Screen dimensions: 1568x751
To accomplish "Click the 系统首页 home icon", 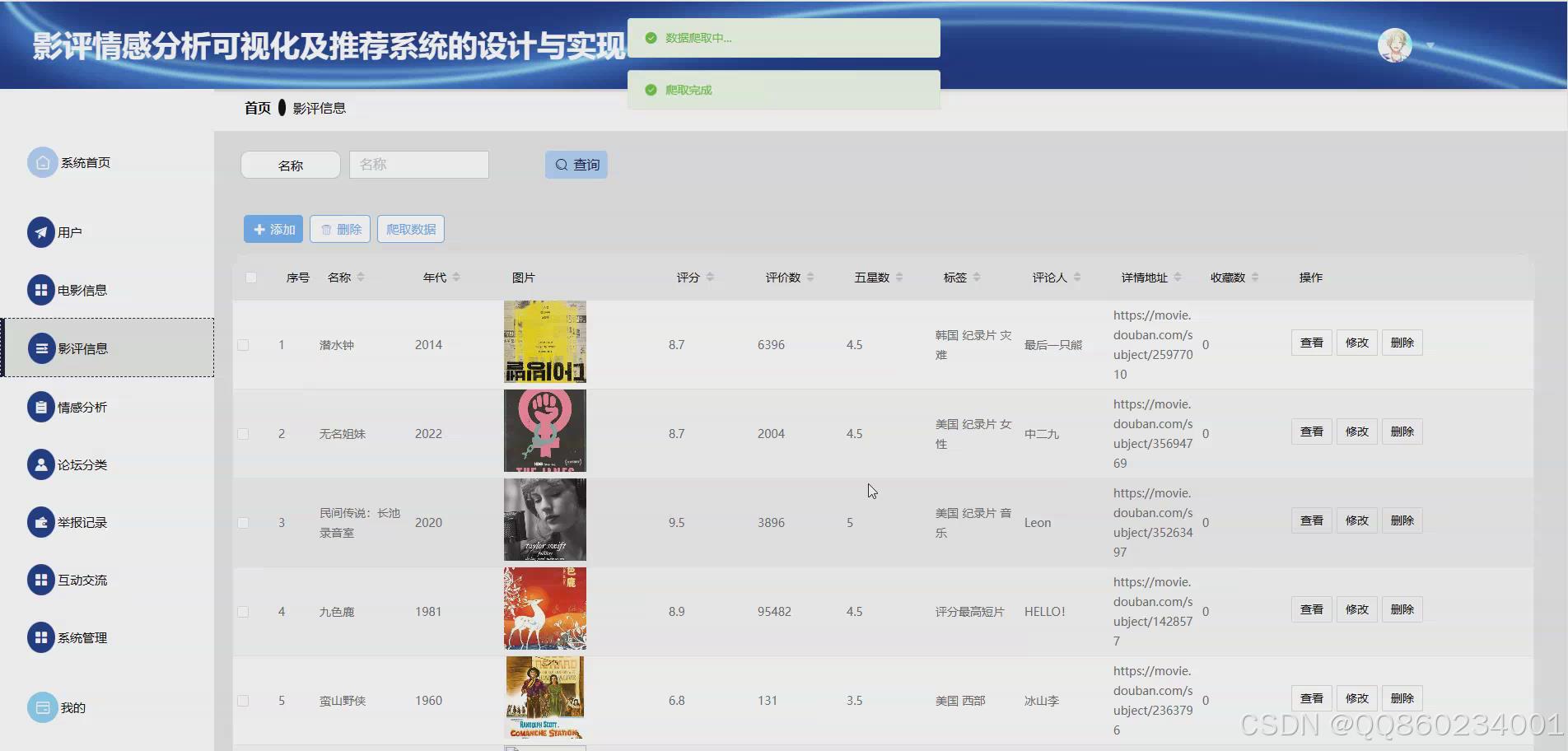I will pyautogui.click(x=42, y=162).
